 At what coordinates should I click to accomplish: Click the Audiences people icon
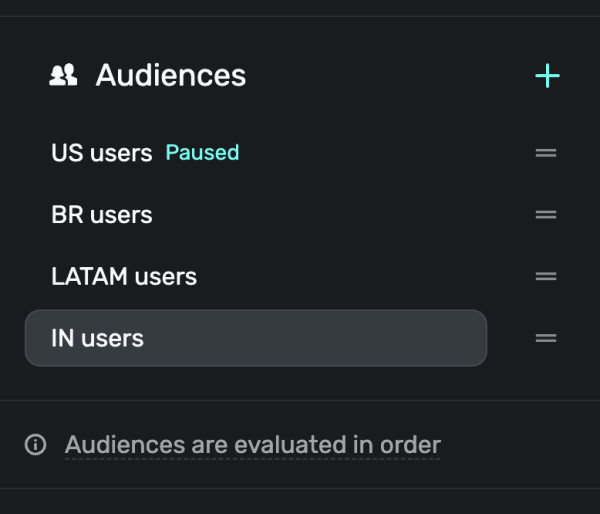63,75
